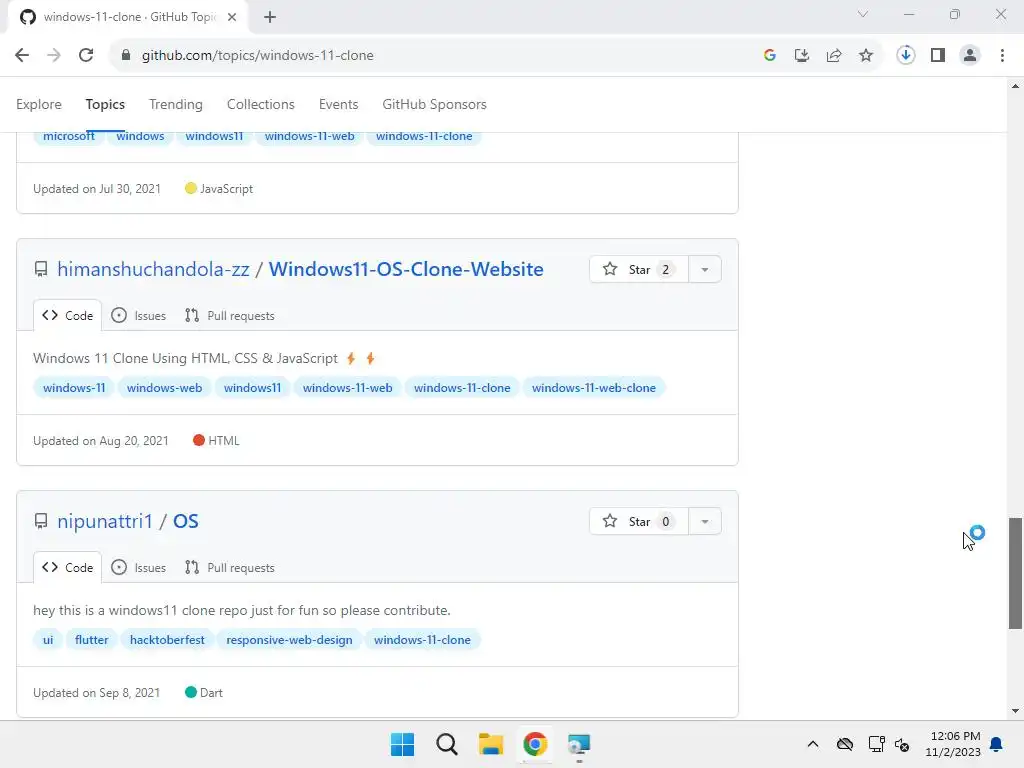Open tab search chevron in title bar
1024x768 pixels.
(x=863, y=14)
